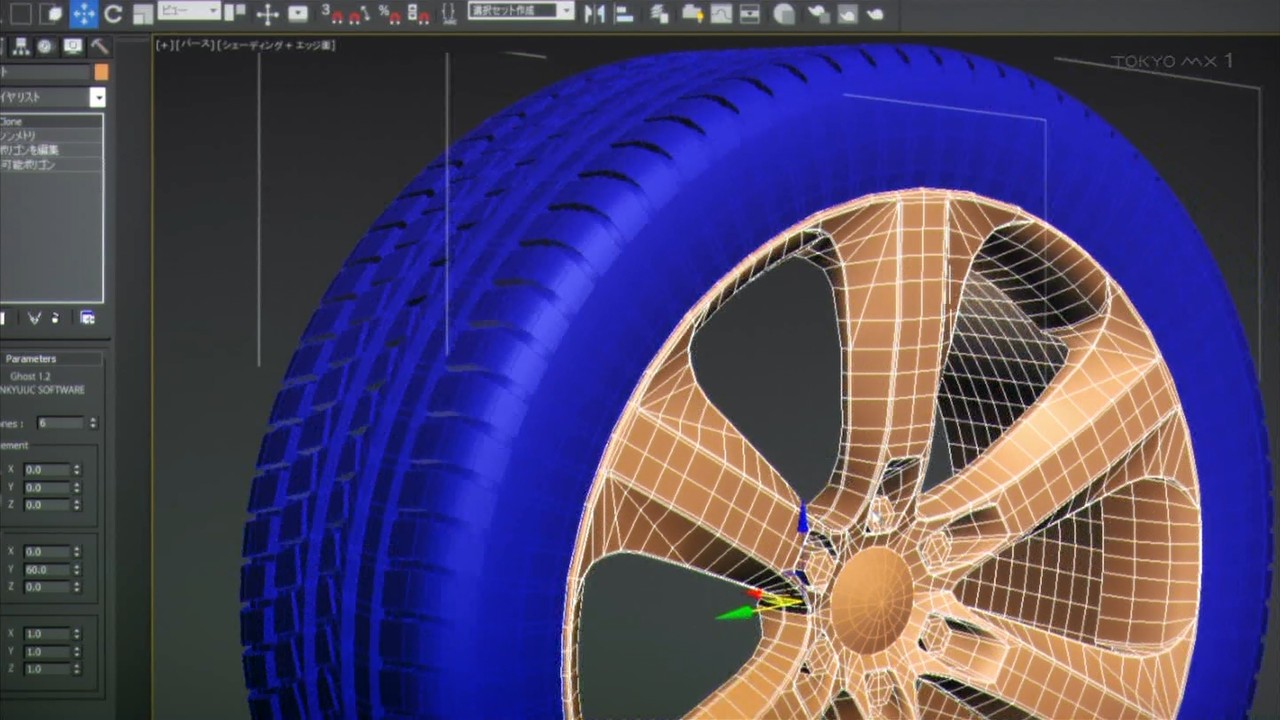Image resolution: width=1280 pixels, height=720 pixels.
Task: Click the X field showing 1.0
Action: (46, 633)
